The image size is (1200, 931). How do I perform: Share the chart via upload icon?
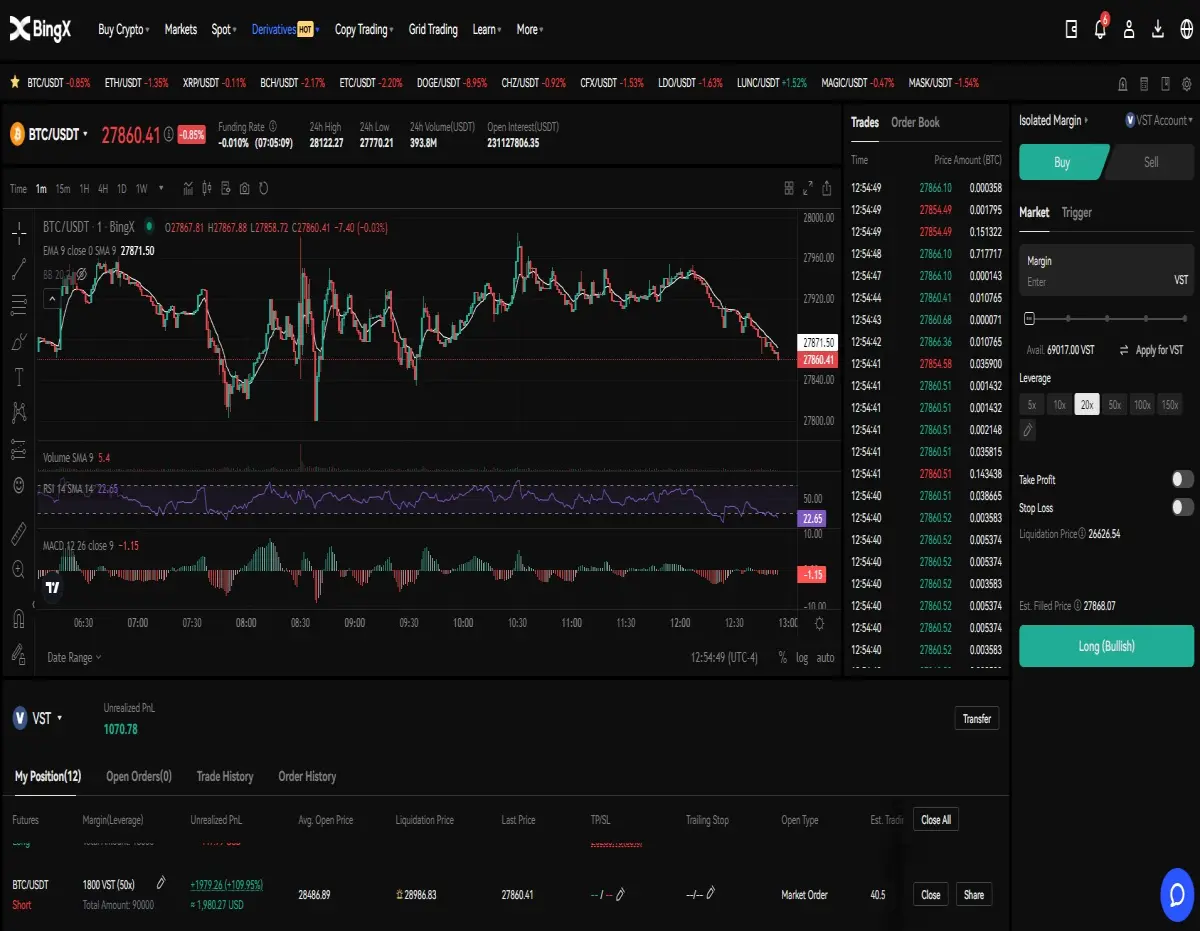pyautogui.click(x=827, y=188)
